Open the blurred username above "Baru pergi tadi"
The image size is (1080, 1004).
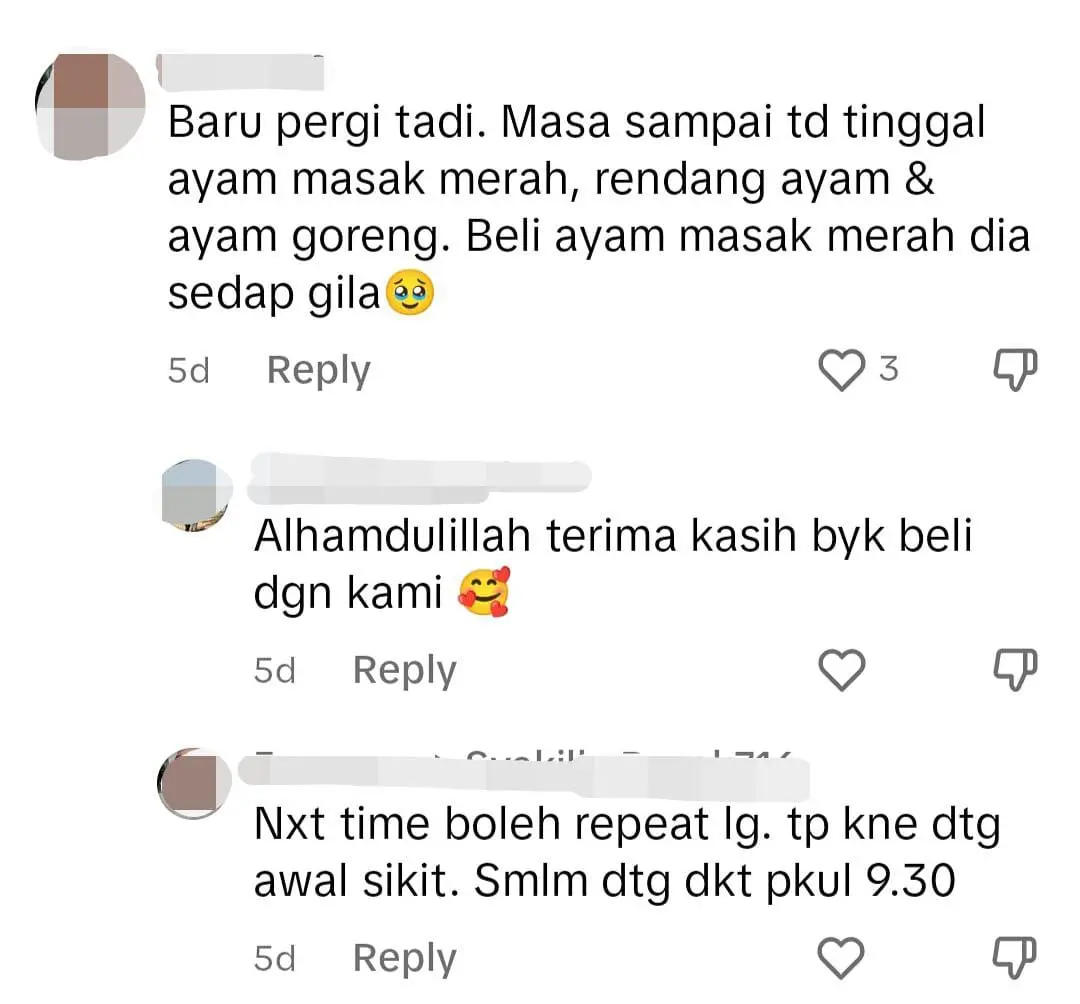coord(240,72)
